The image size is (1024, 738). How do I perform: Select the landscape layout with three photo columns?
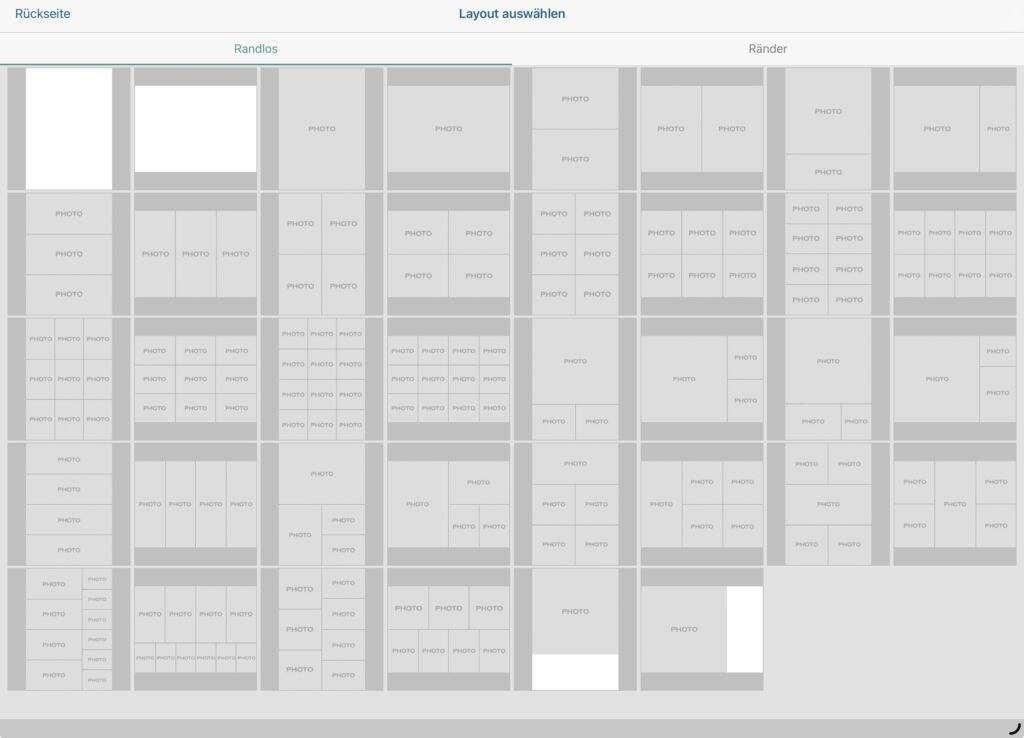point(195,254)
